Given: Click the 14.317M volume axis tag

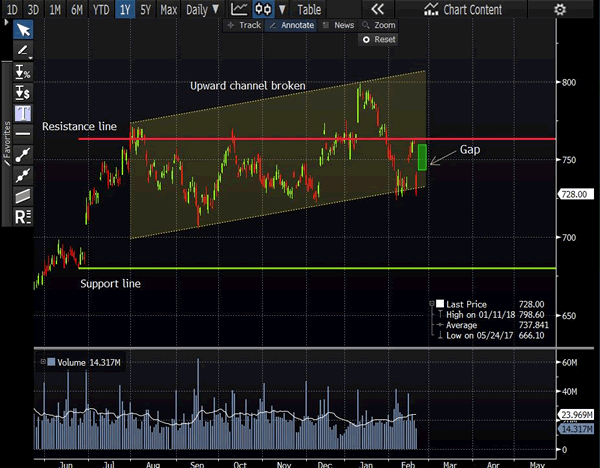Looking at the screenshot, I should 577,429.
